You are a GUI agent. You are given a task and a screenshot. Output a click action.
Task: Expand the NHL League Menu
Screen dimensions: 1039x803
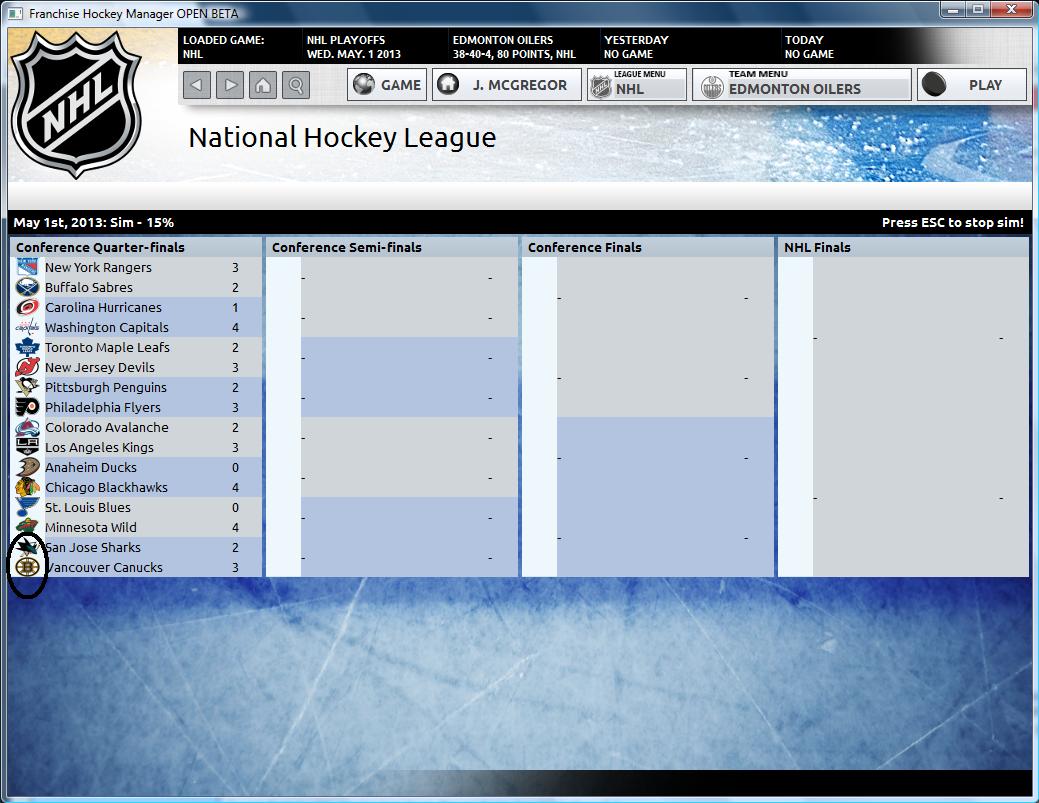[637, 85]
